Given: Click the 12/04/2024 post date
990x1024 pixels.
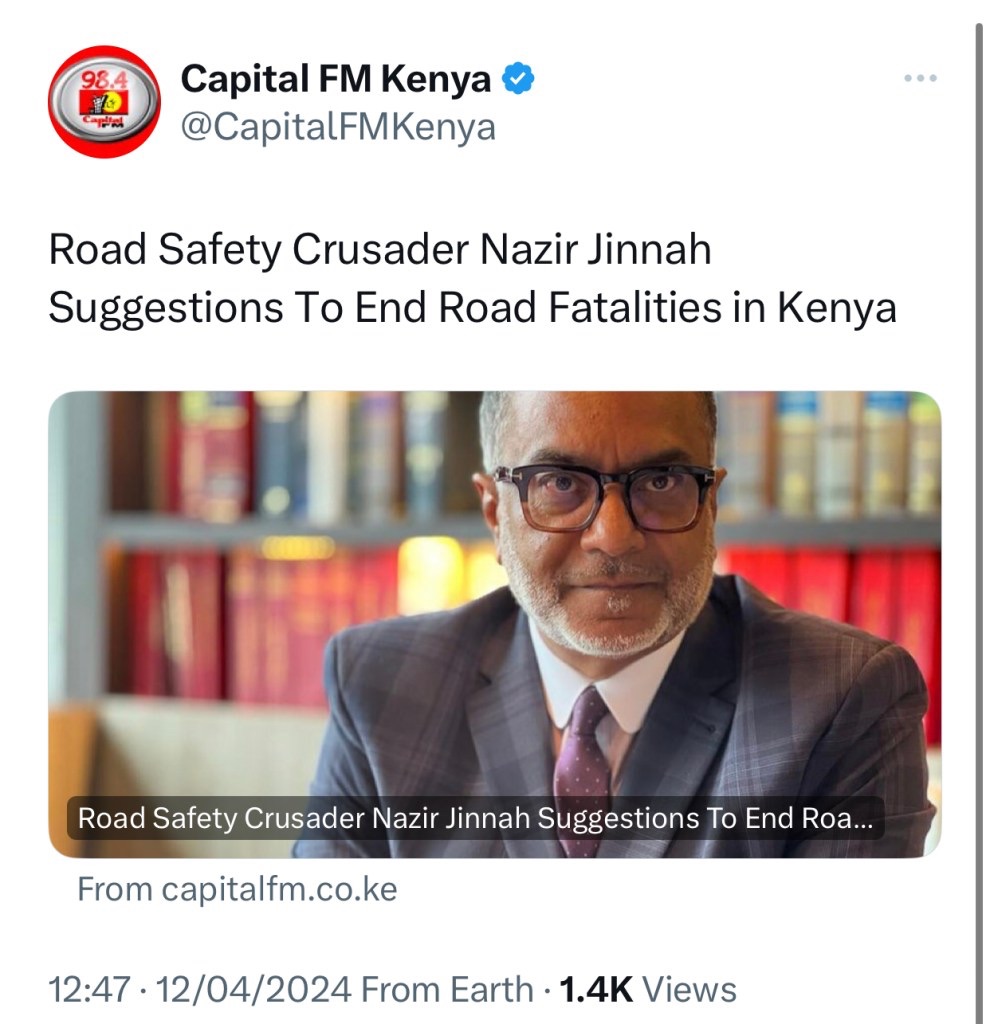Looking at the screenshot, I should 253,989.
